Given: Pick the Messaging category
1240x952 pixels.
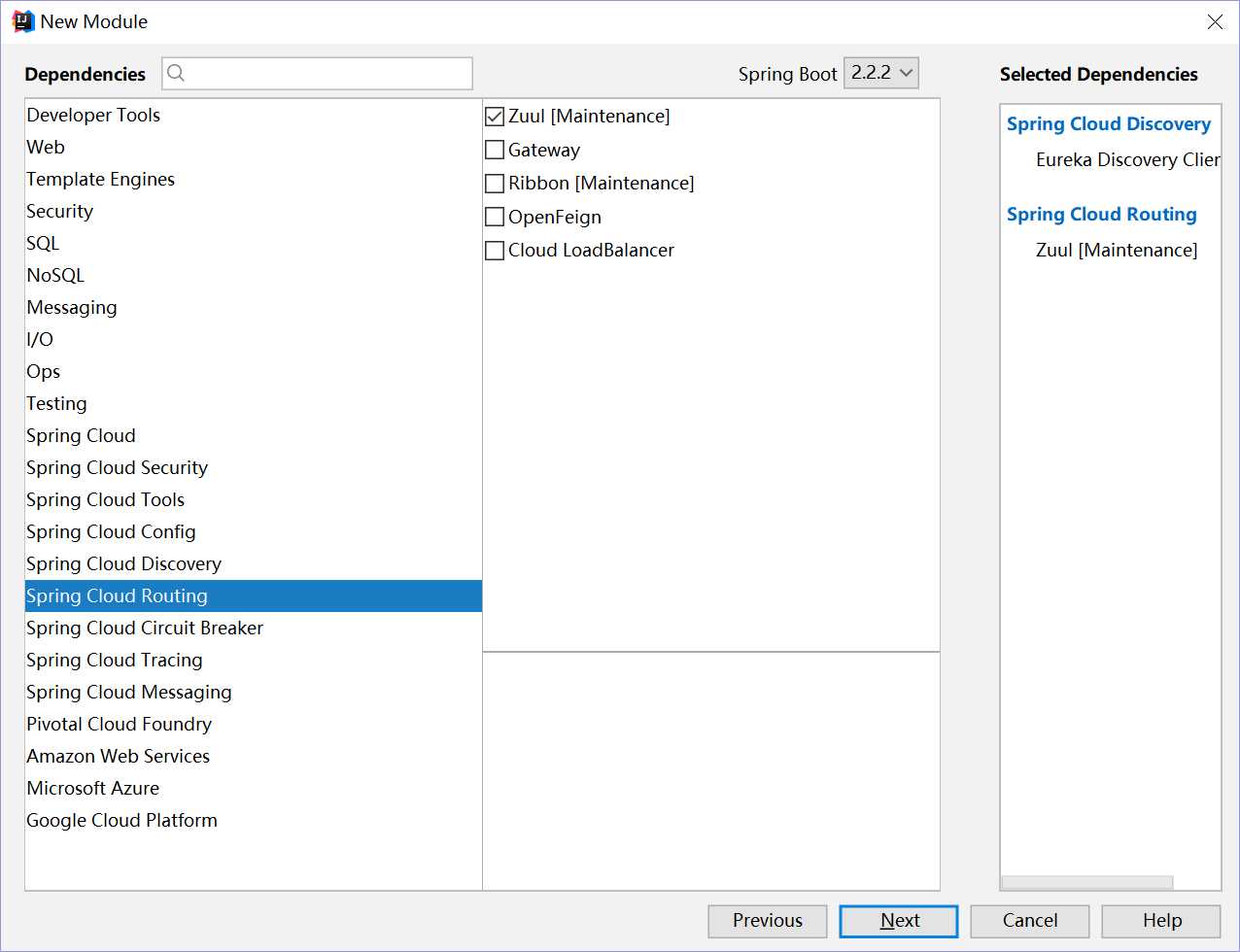Looking at the screenshot, I should 254,307.
